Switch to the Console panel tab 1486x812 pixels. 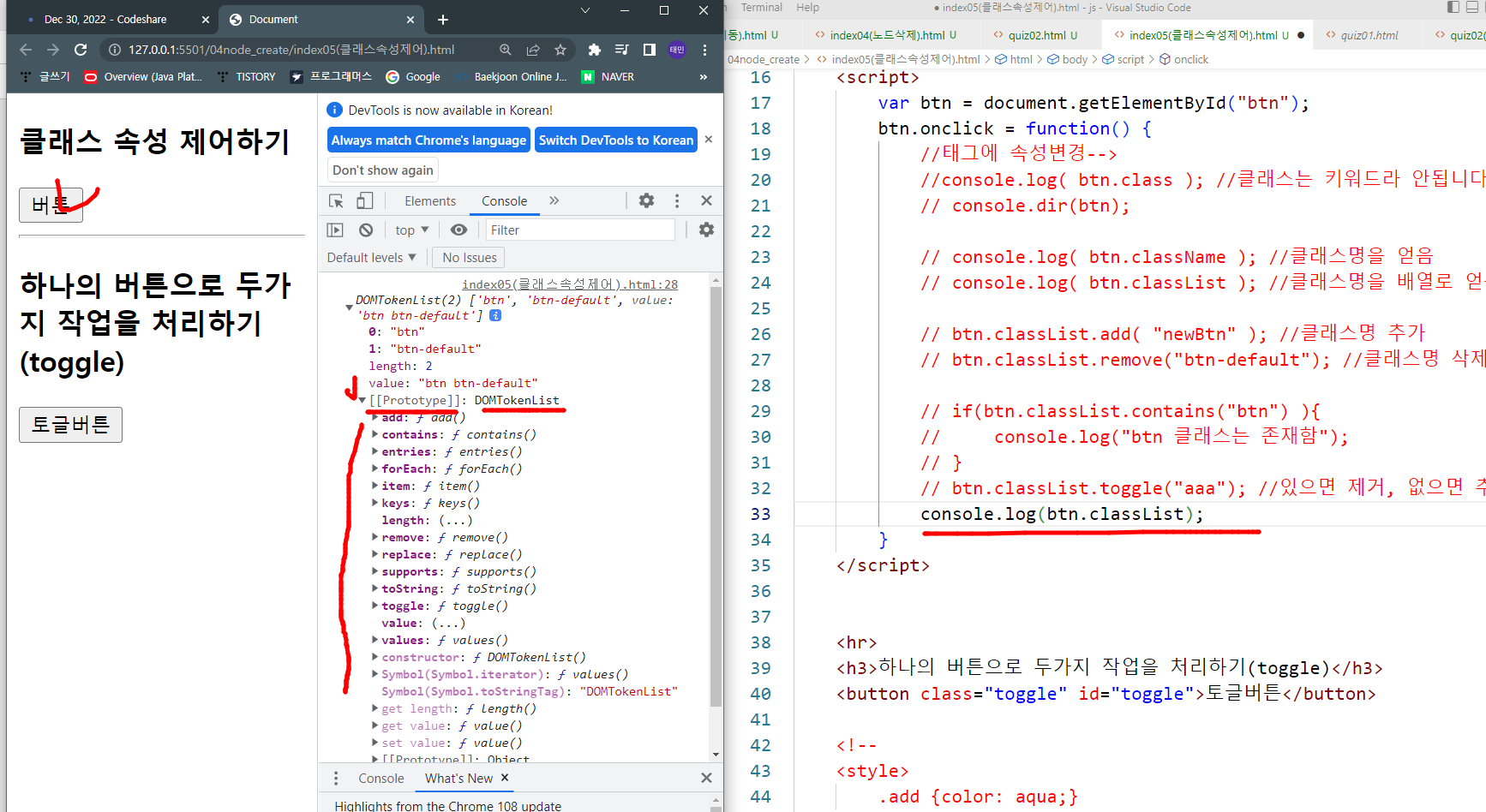505,201
